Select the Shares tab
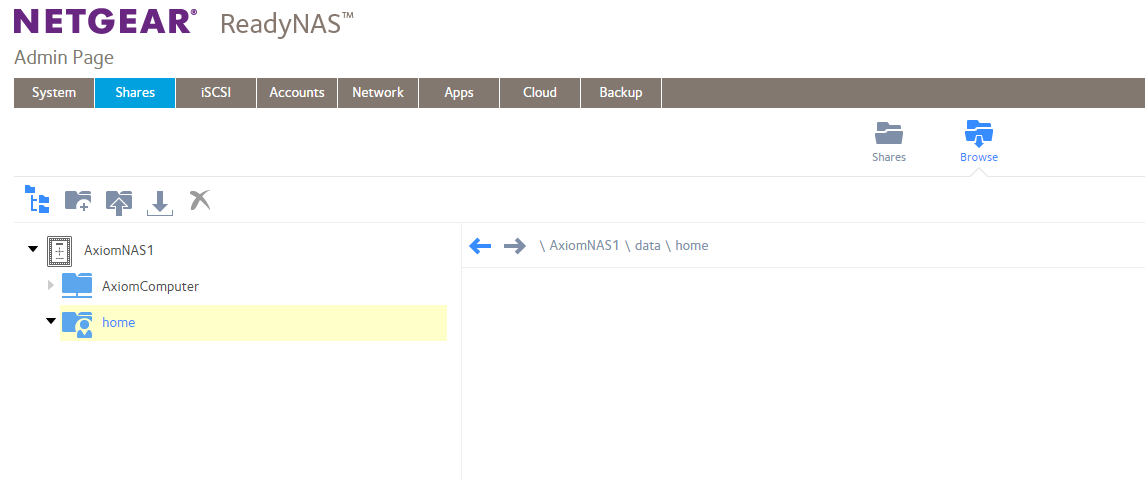This screenshot has height=480, width=1145. [x=135, y=93]
